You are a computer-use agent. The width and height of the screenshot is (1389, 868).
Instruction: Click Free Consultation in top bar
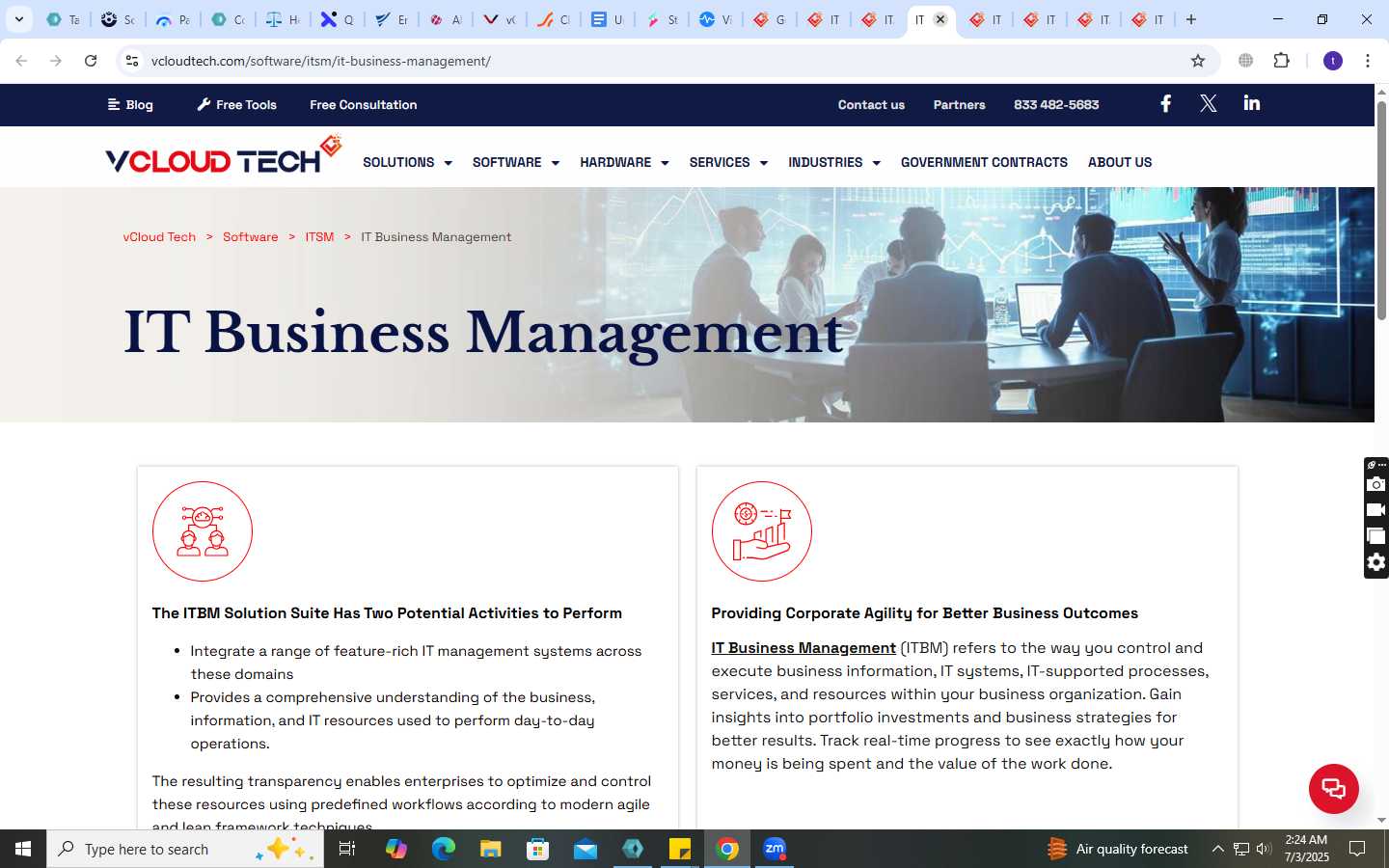[364, 104]
